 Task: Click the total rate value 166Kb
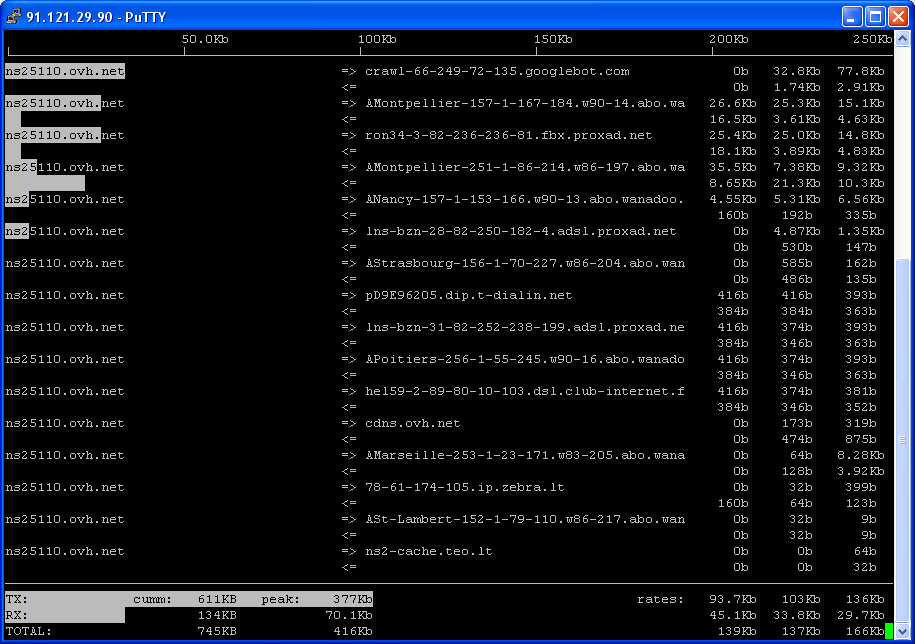tap(865, 632)
